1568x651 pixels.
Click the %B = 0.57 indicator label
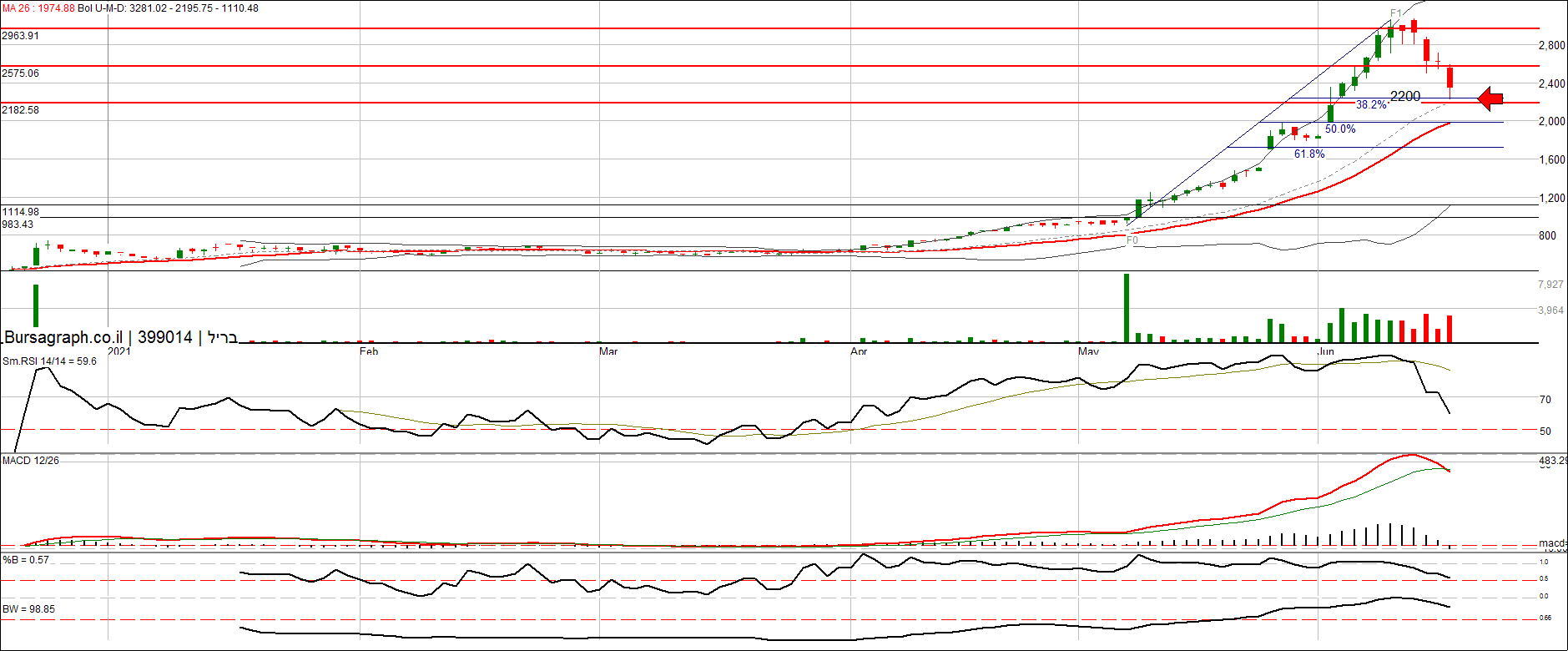[26, 560]
